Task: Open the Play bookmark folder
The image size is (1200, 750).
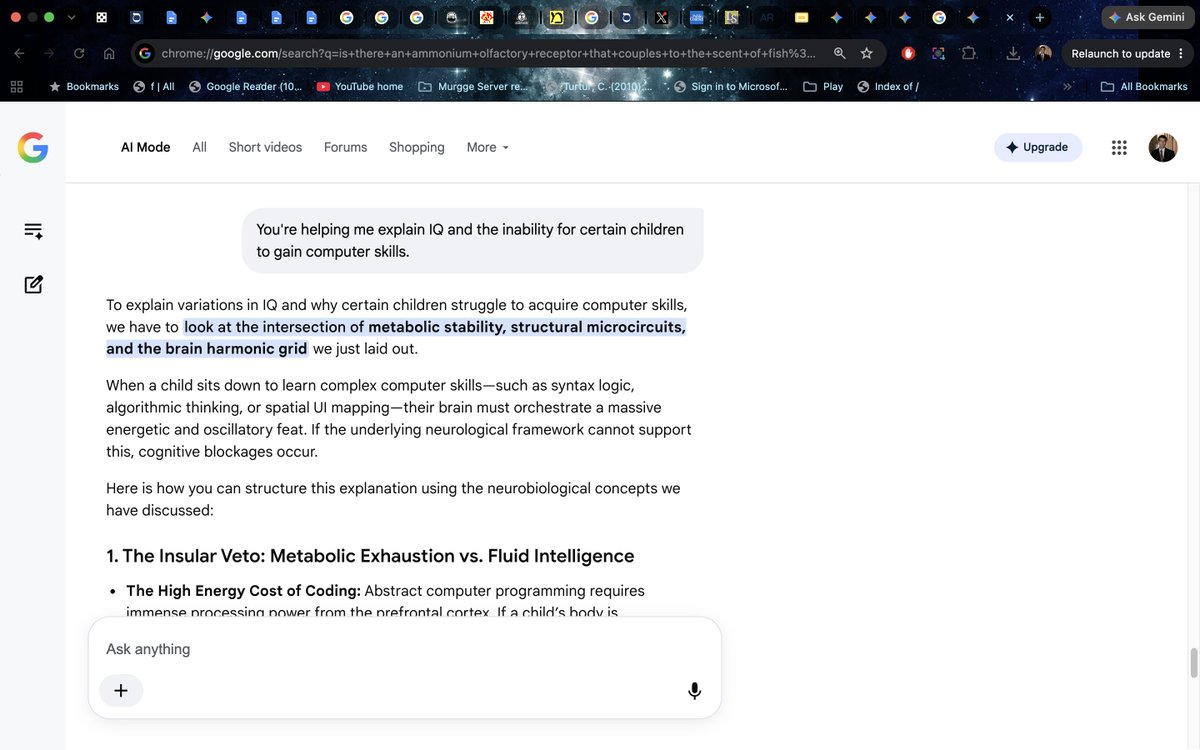Action: point(824,87)
